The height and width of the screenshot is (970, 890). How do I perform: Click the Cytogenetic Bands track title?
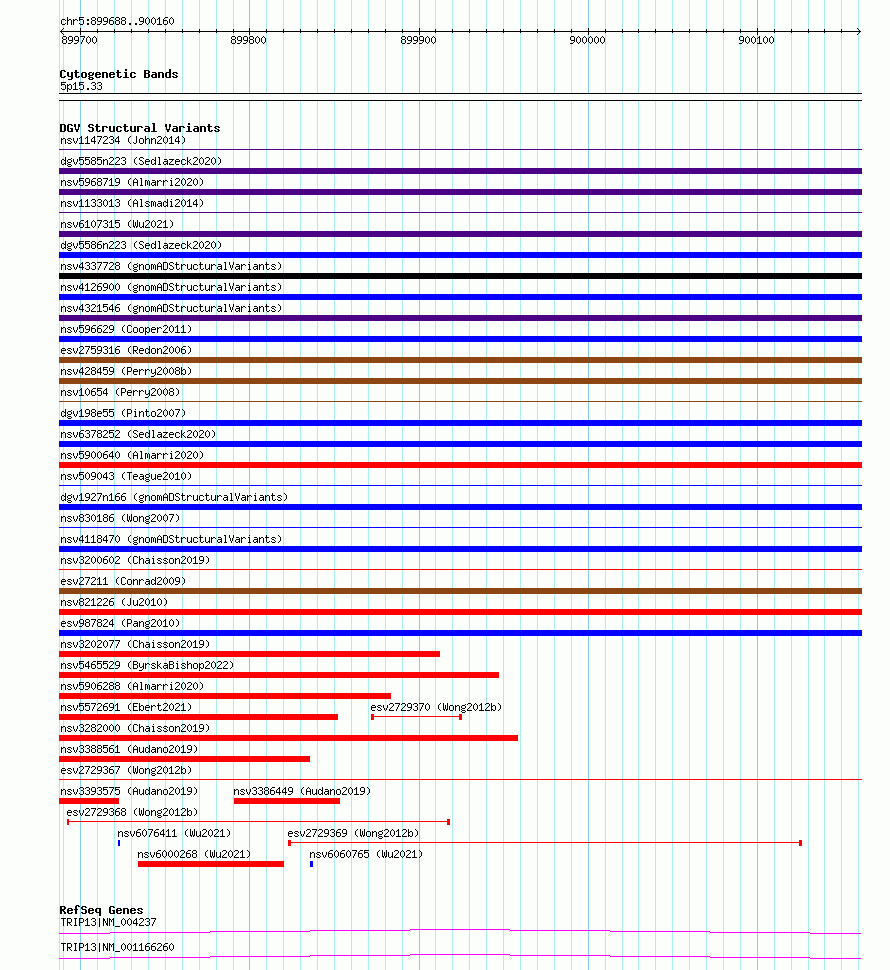point(119,75)
